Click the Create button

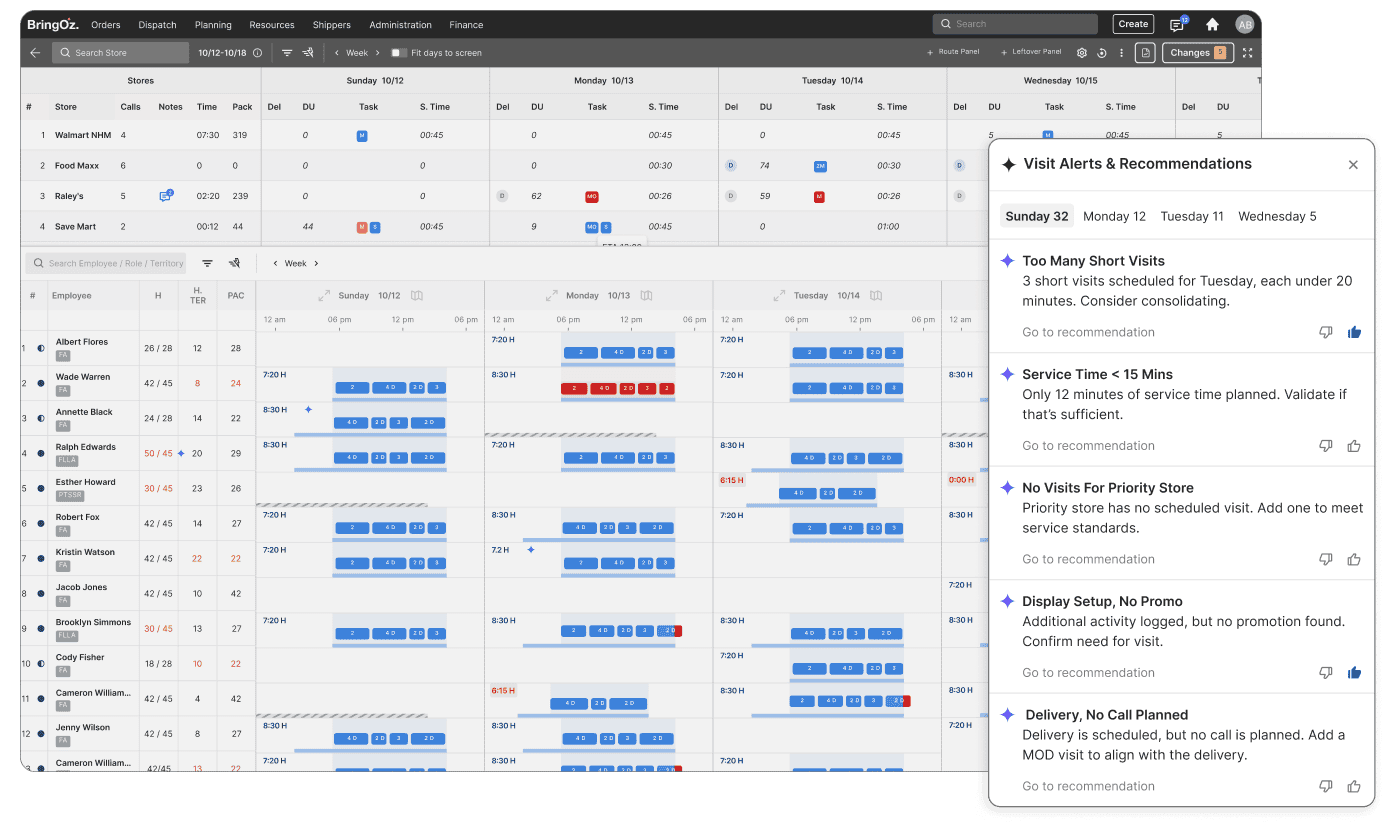1133,24
